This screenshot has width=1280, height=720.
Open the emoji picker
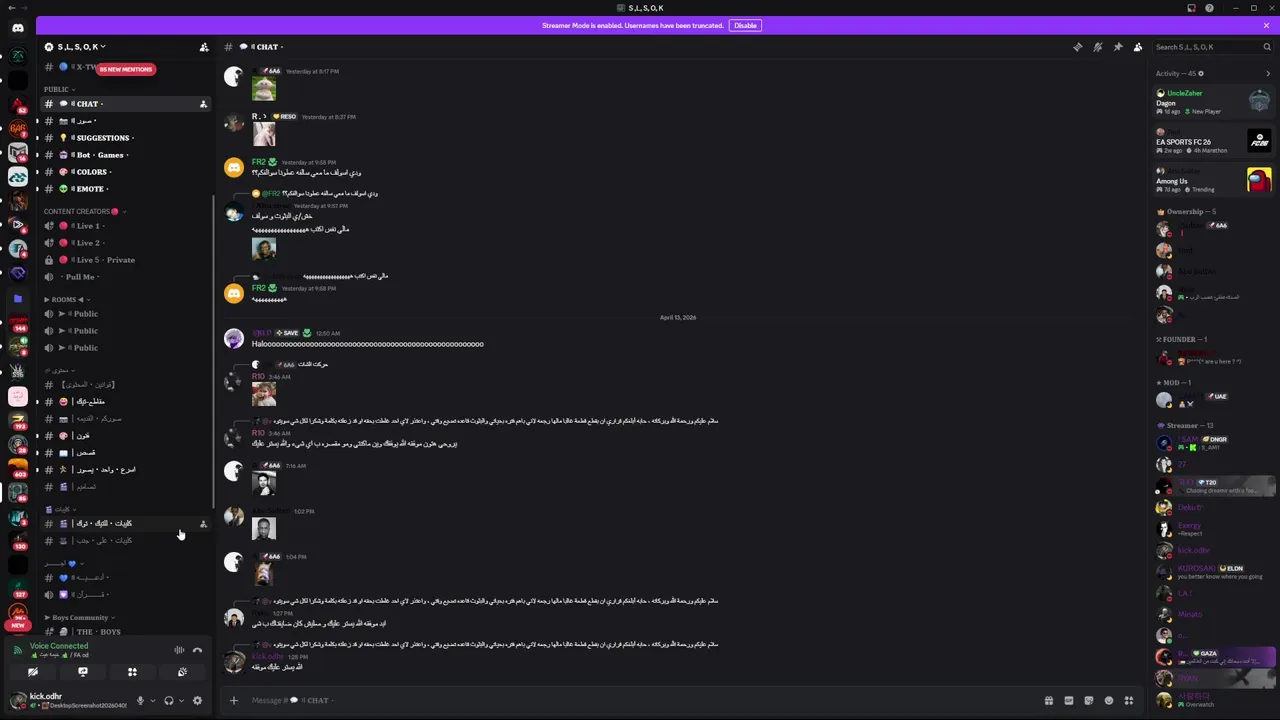tap(1108, 700)
